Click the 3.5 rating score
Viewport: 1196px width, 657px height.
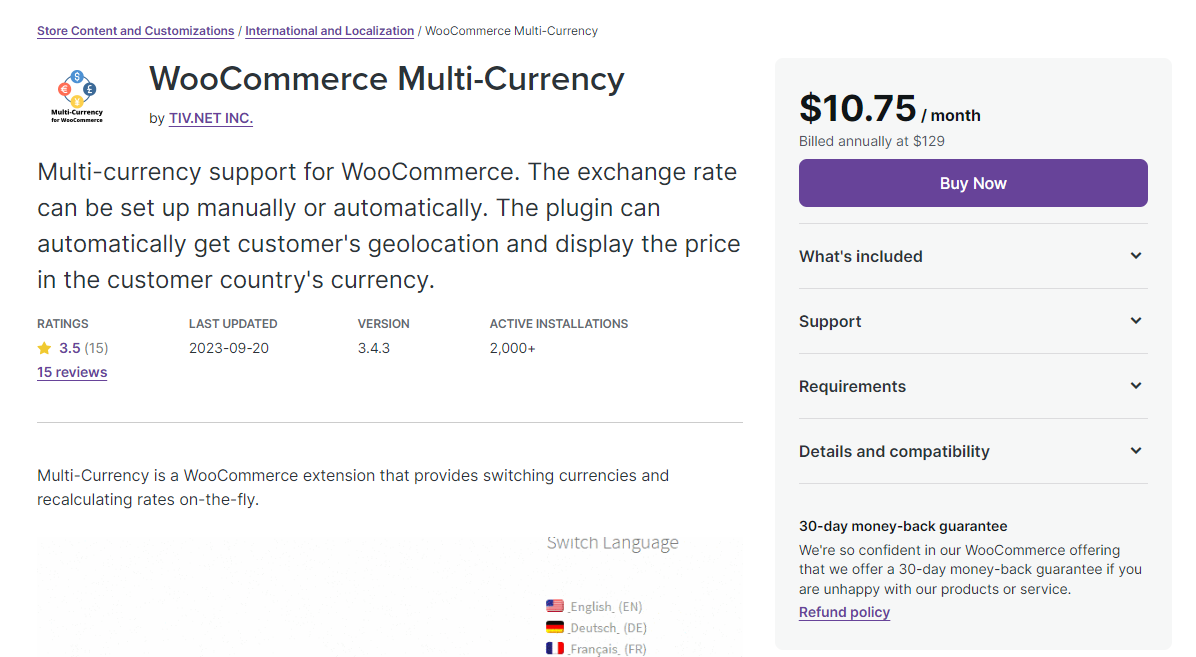[x=69, y=348]
